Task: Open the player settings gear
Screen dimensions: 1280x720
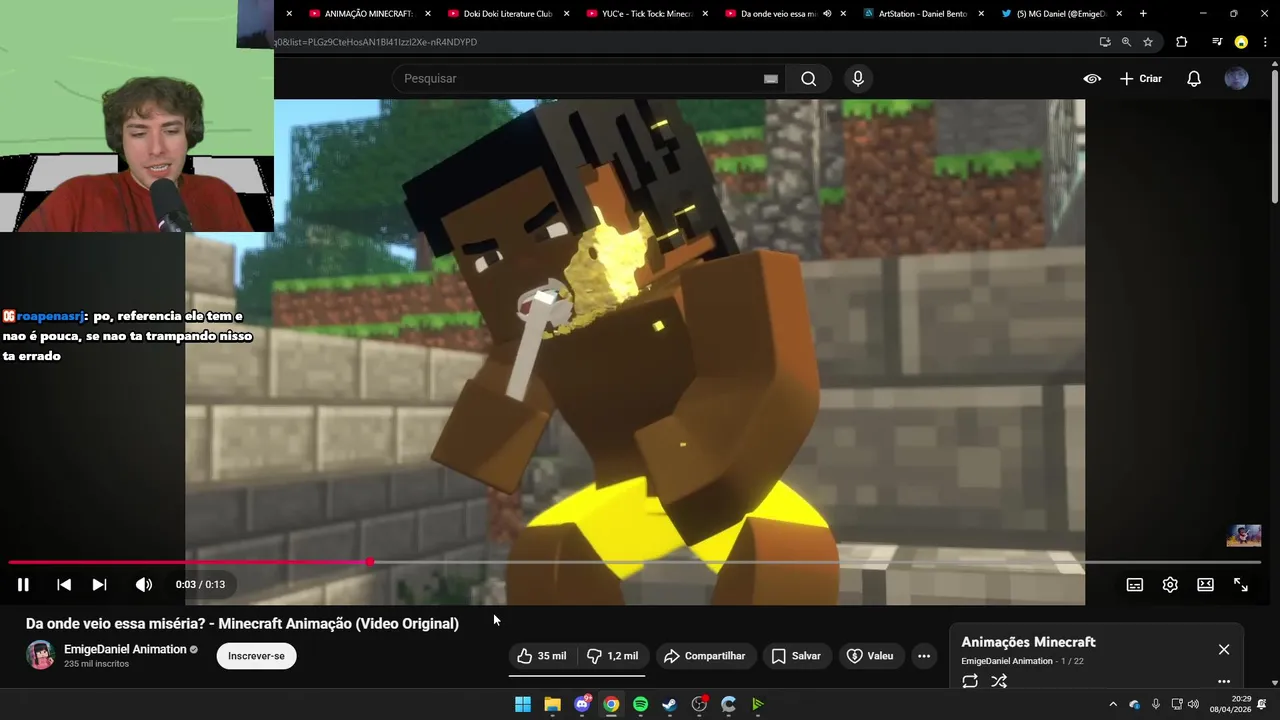Action: coord(1170,585)
